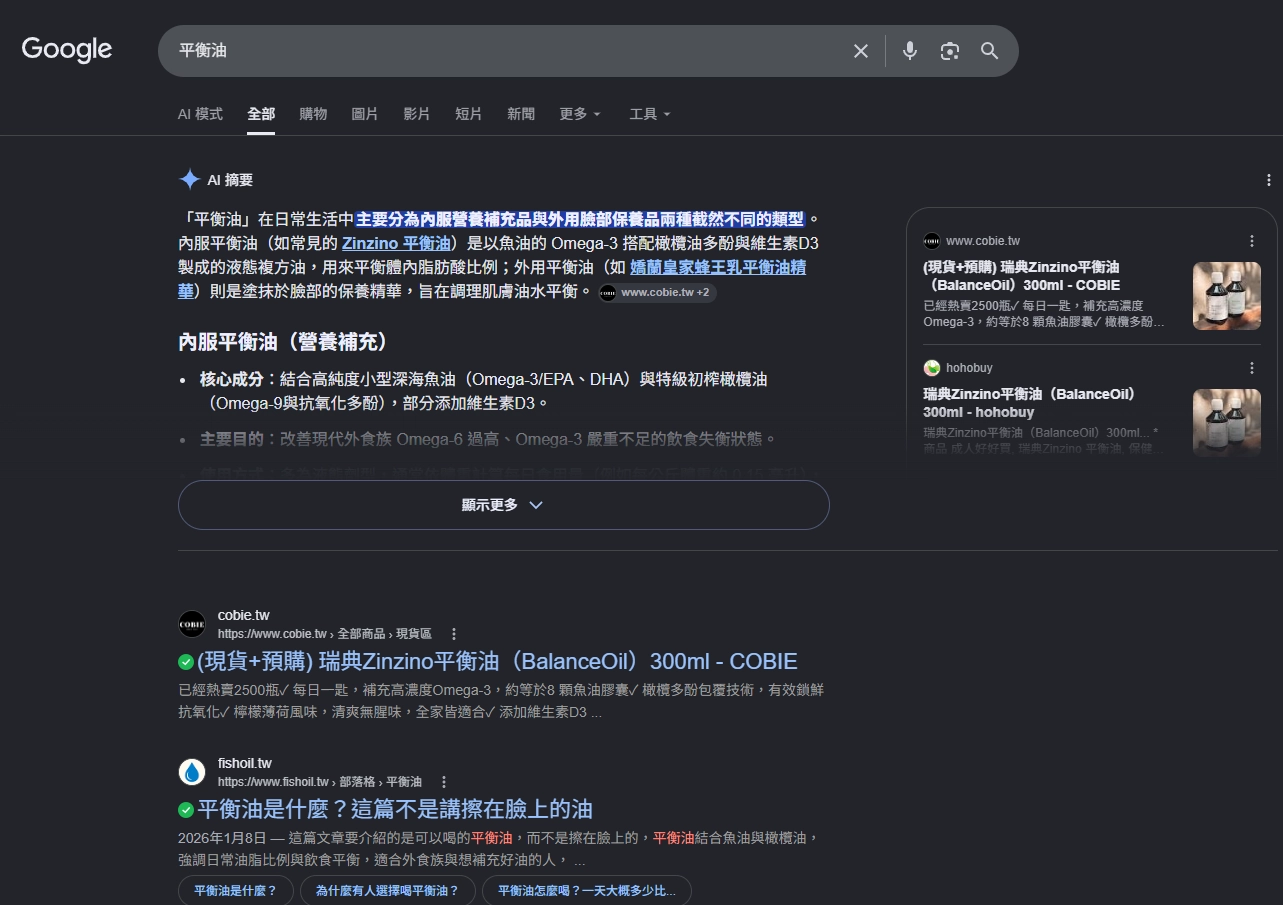The height and width of the screenshot is (905, 1283).
Task: Click the cobie.tw breadcrumb URL text
Action: 324,634
